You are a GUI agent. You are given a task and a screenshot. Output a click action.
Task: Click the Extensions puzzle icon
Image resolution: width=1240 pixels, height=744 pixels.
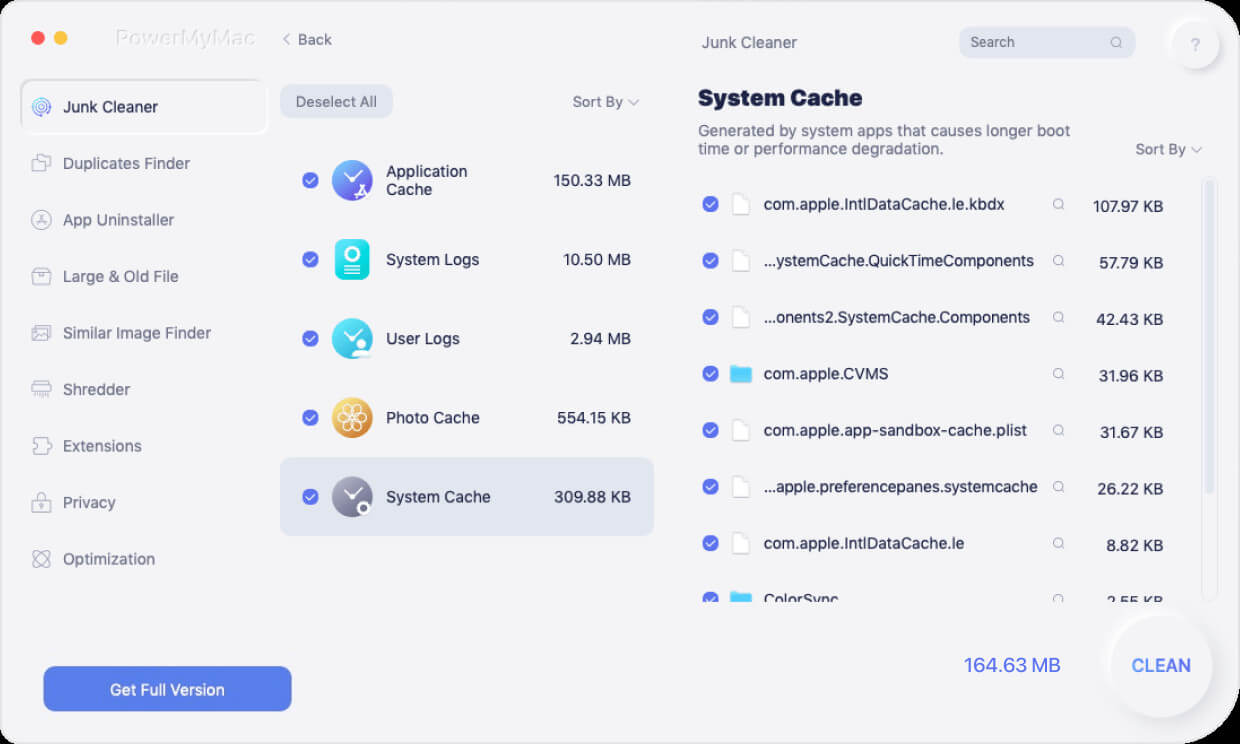pyautogui.click(x=41, y=446)
